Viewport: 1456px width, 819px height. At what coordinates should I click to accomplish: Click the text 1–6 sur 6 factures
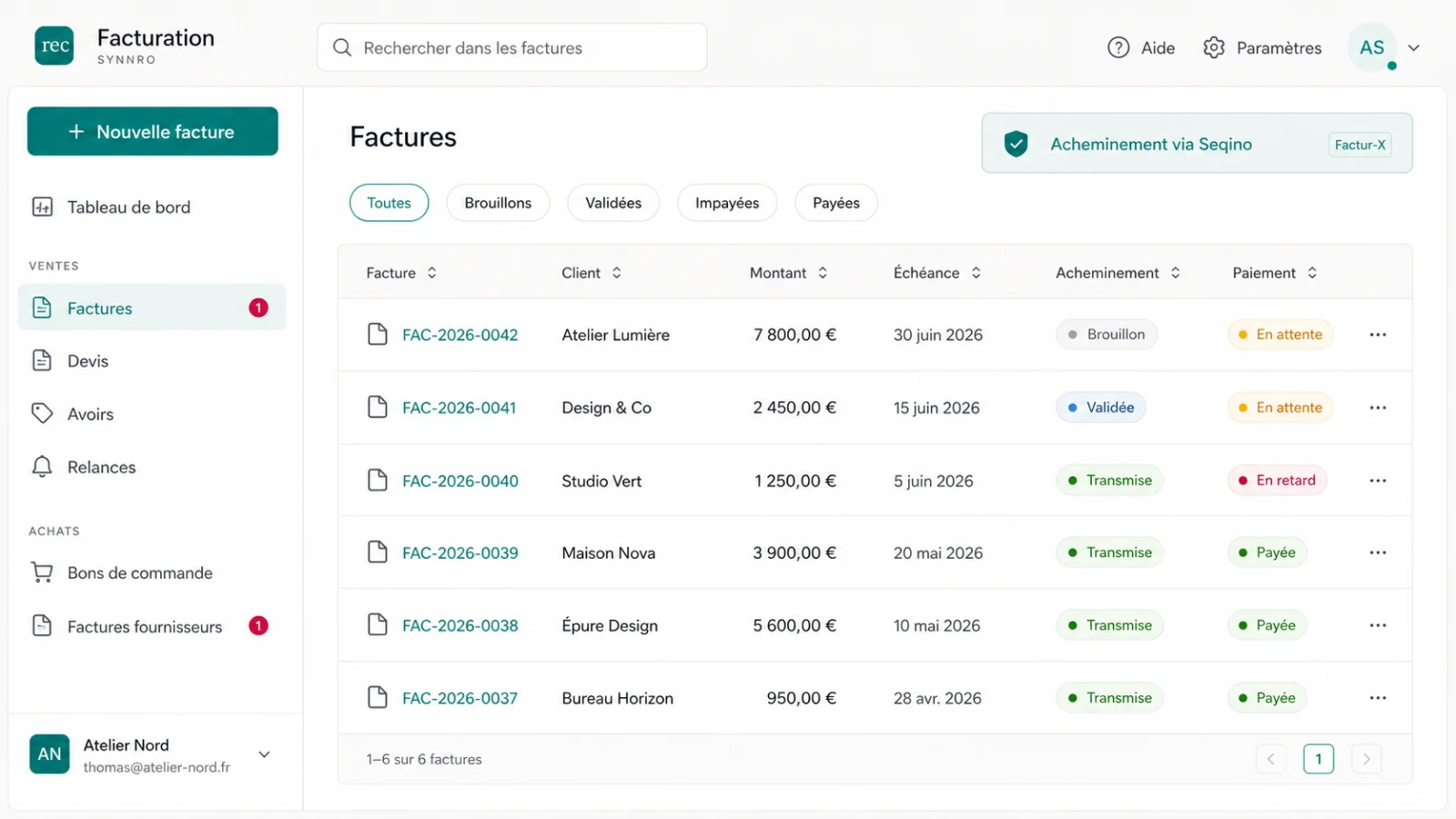[424, 759]
